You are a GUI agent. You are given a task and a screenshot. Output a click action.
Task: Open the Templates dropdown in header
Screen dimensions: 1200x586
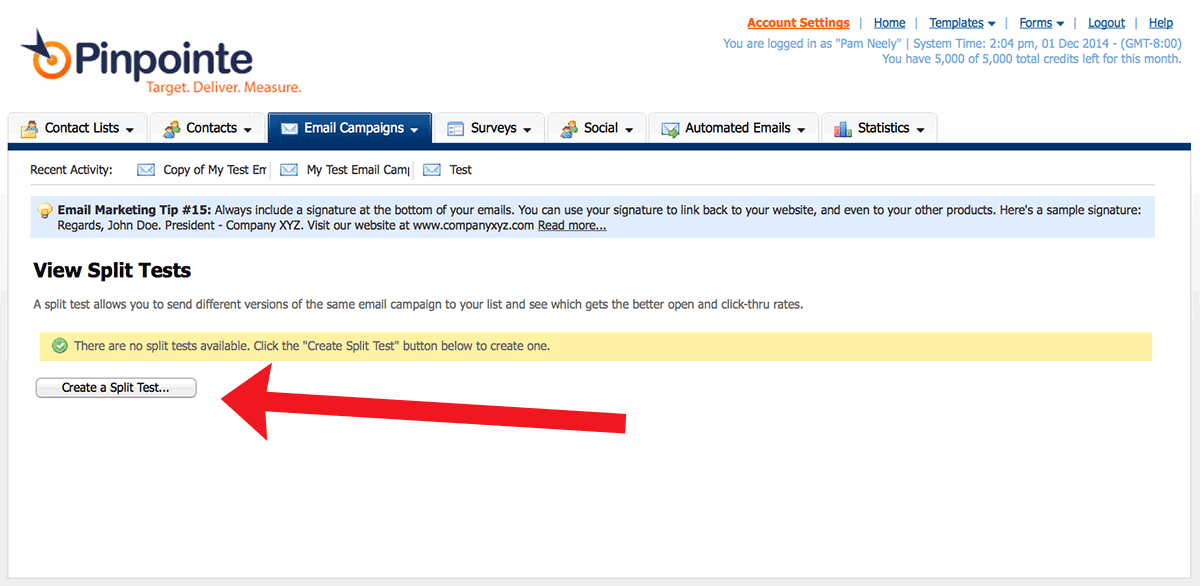962,23
